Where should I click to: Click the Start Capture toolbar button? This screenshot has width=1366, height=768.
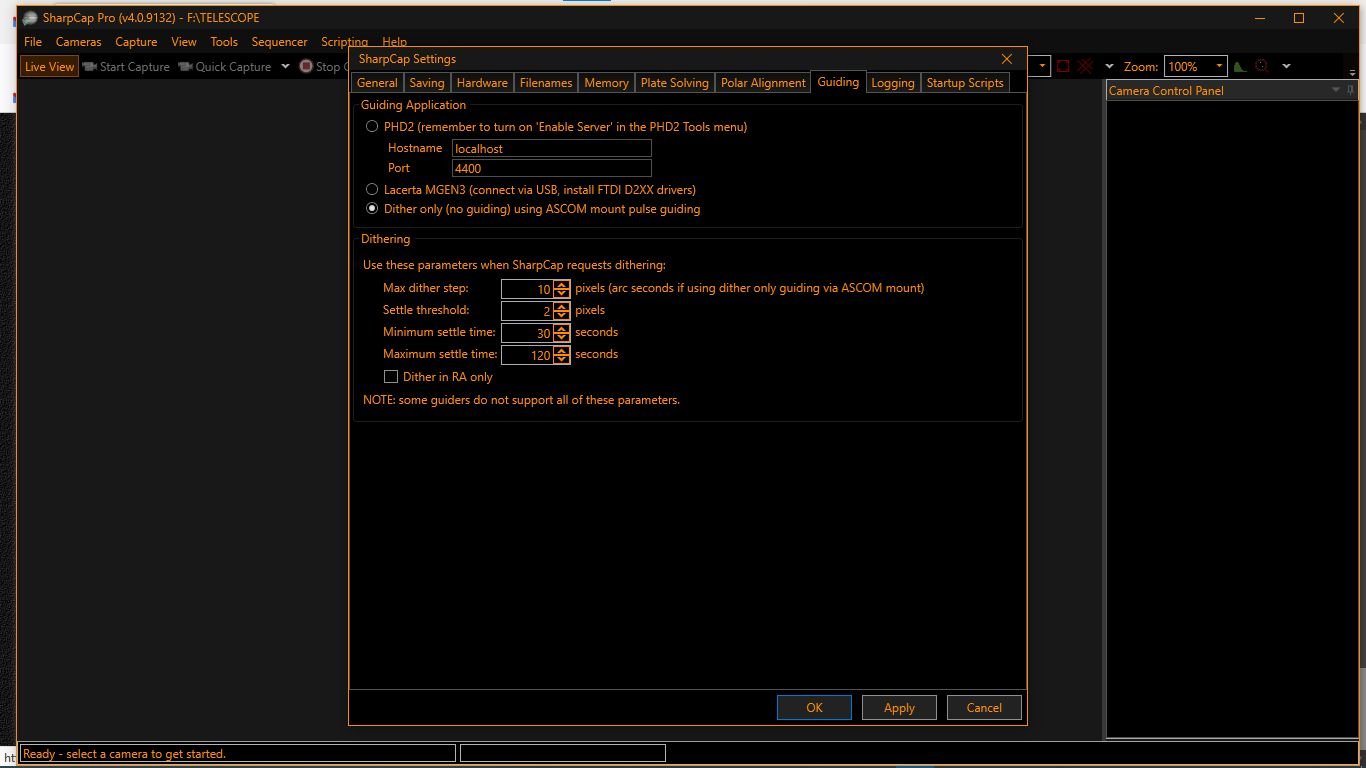pos(127,67)
